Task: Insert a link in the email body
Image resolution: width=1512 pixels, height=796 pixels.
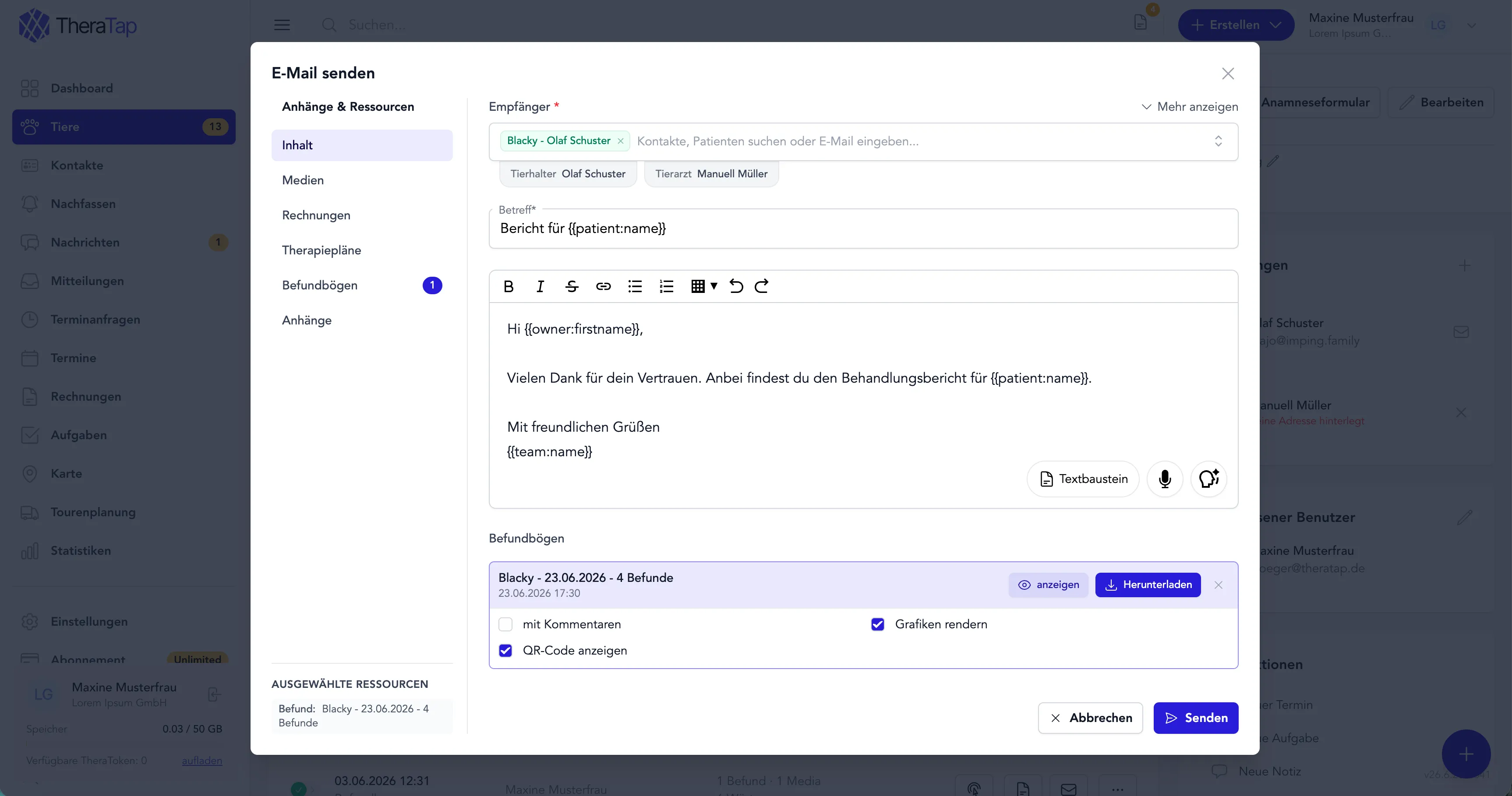Action: coord(604,286)
